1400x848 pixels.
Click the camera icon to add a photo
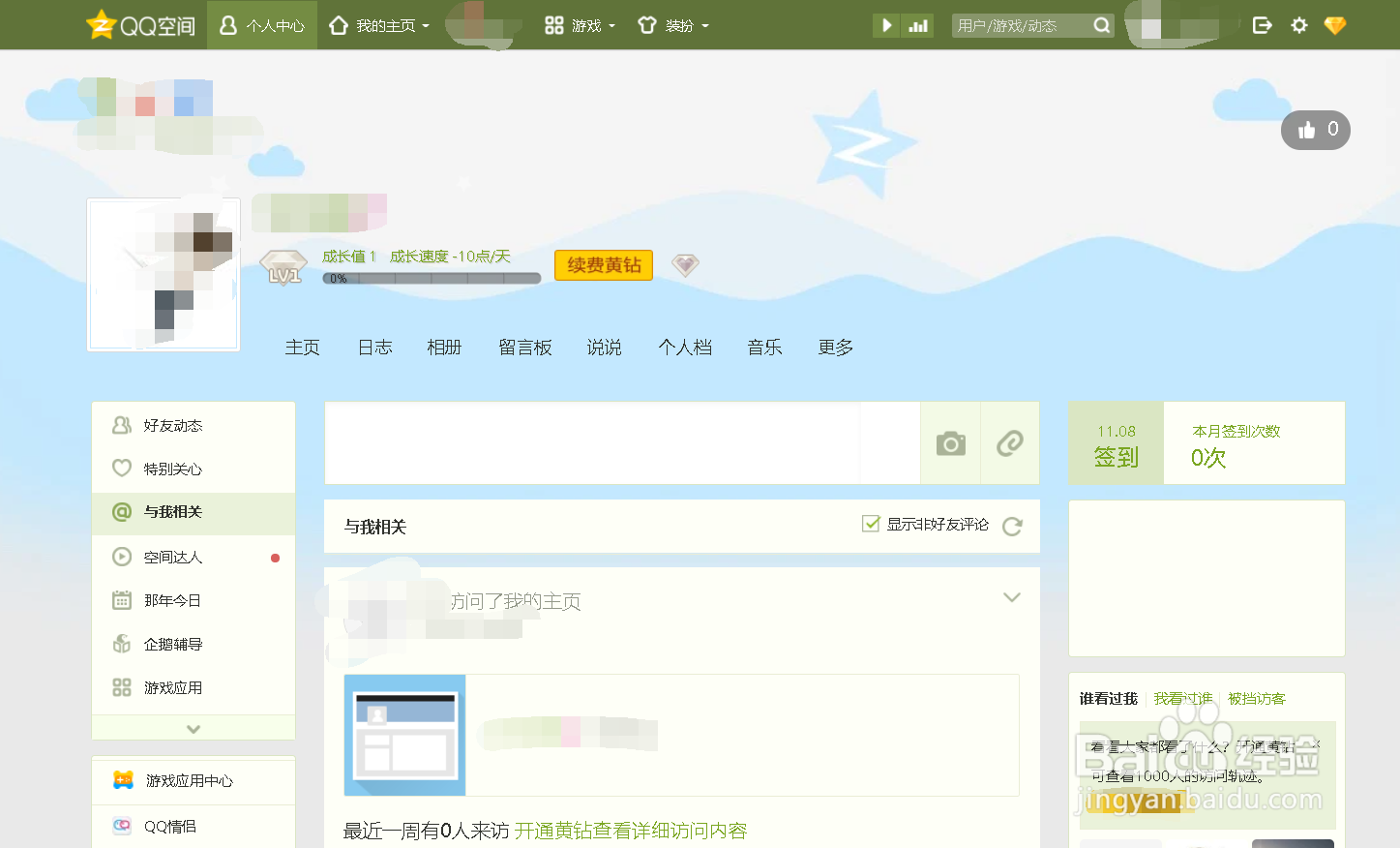(x=949, y=442)
